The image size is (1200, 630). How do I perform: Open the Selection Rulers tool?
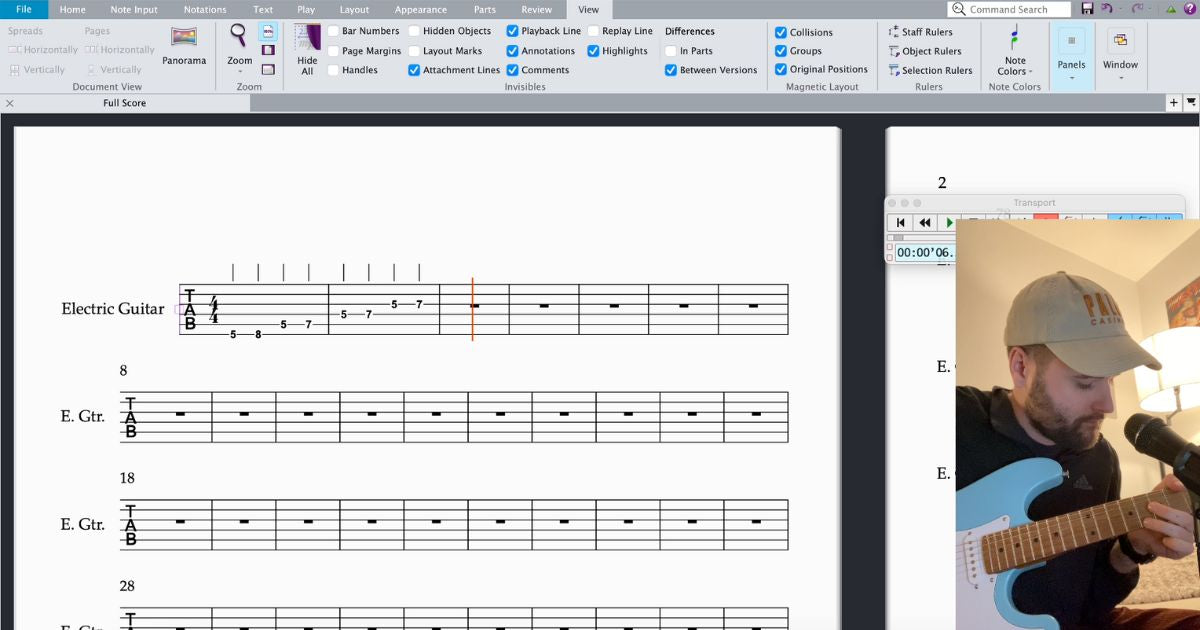pyautogui.click(x=929, y=70)
